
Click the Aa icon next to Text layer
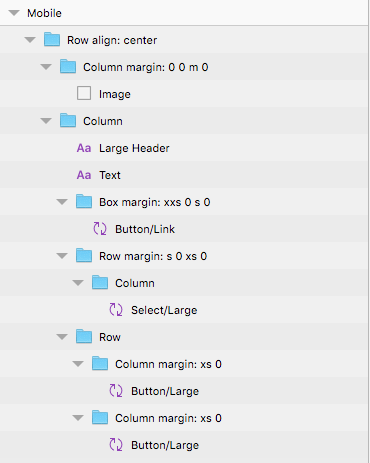click(84, 175)
